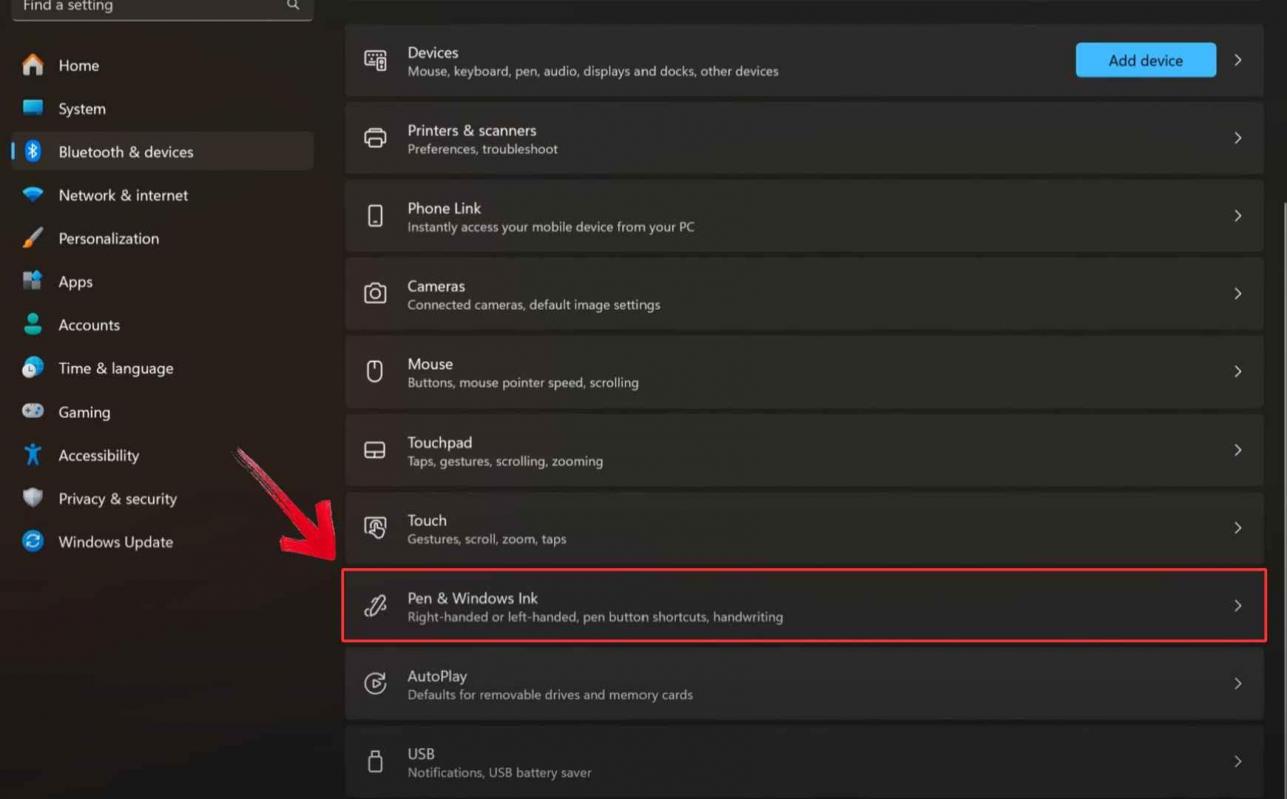Screen dimensions: 1287x799
Task: Open USB row chevron
Action: (1238, 761)
